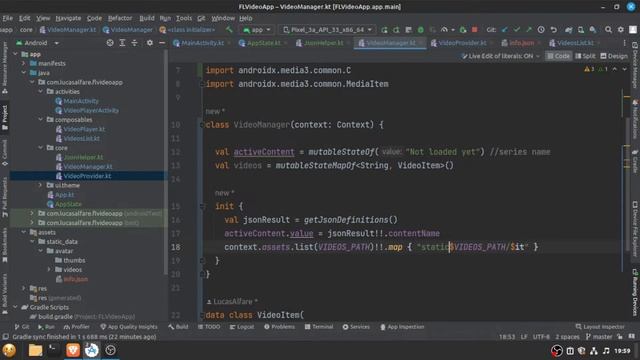The height and width of the screenshot is (360, 640).
Task: Open Gradle right sidebar button
Action: click(635, 161)
